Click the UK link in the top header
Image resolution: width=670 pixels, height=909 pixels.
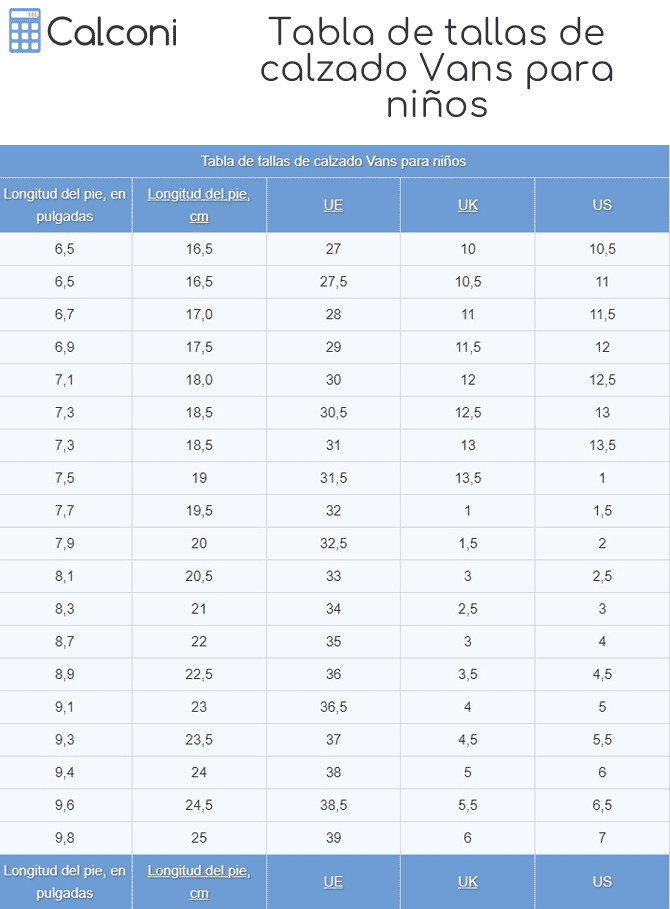468,205
